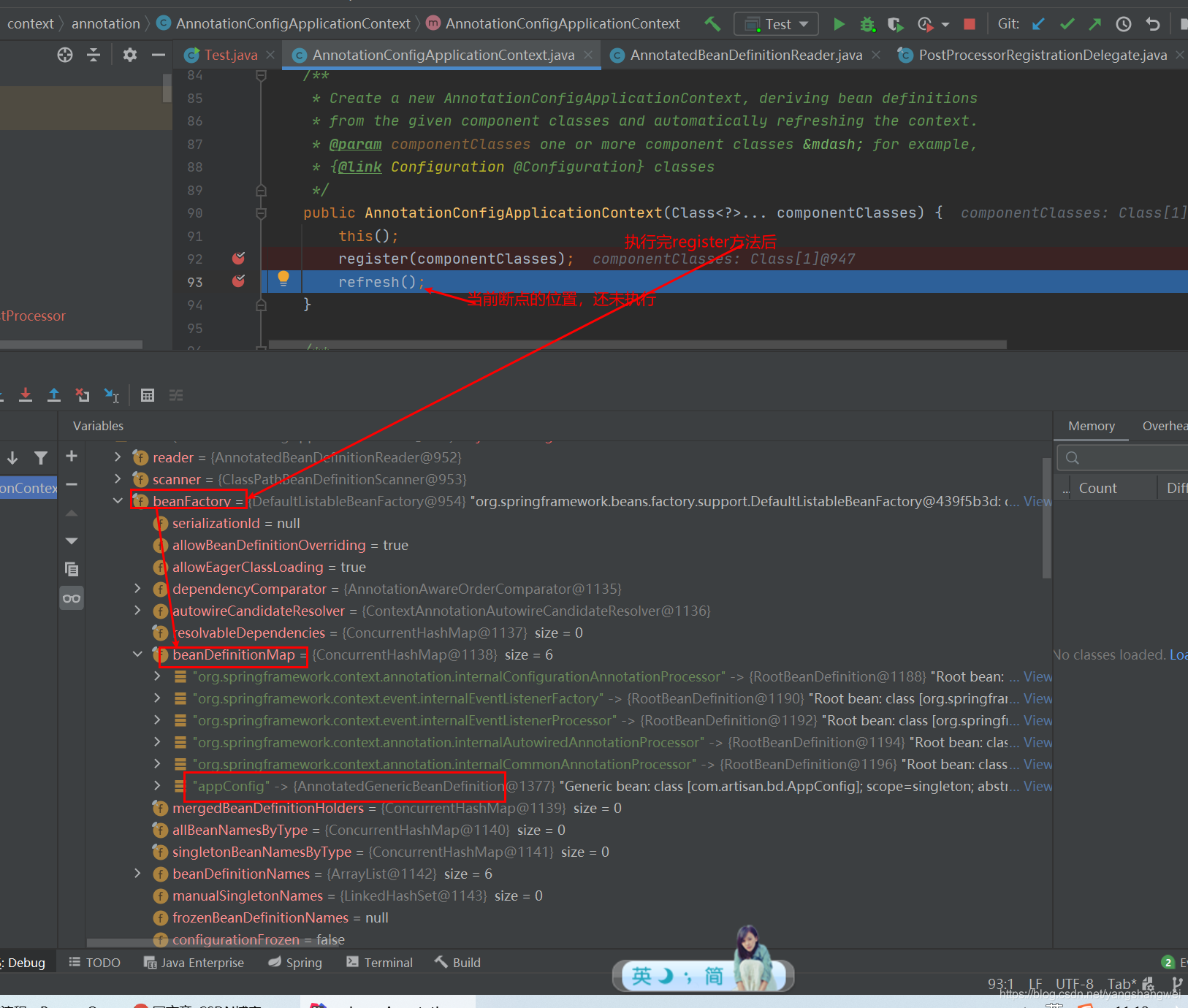
Task: Start debugging with the bug icon
Action: click(867, 24)
